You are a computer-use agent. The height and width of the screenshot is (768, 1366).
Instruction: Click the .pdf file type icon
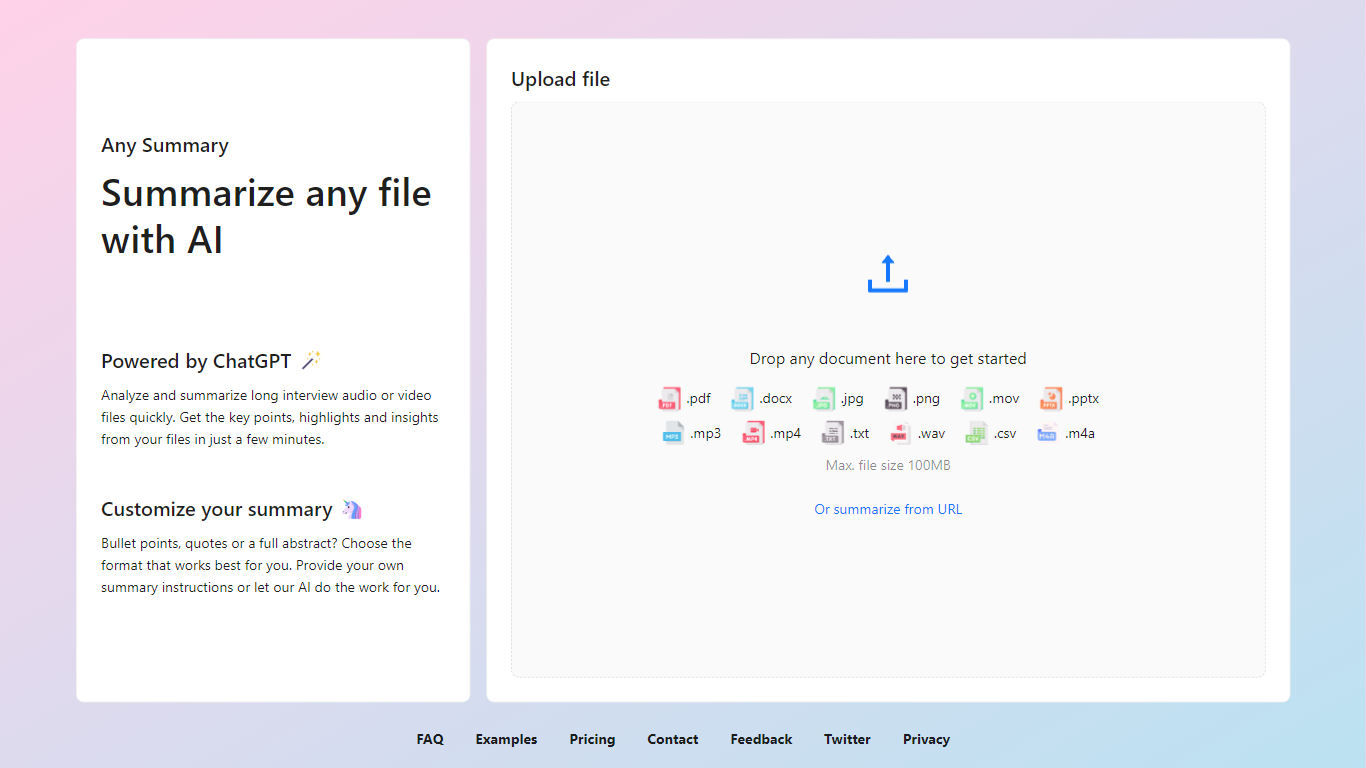[669, 399]
